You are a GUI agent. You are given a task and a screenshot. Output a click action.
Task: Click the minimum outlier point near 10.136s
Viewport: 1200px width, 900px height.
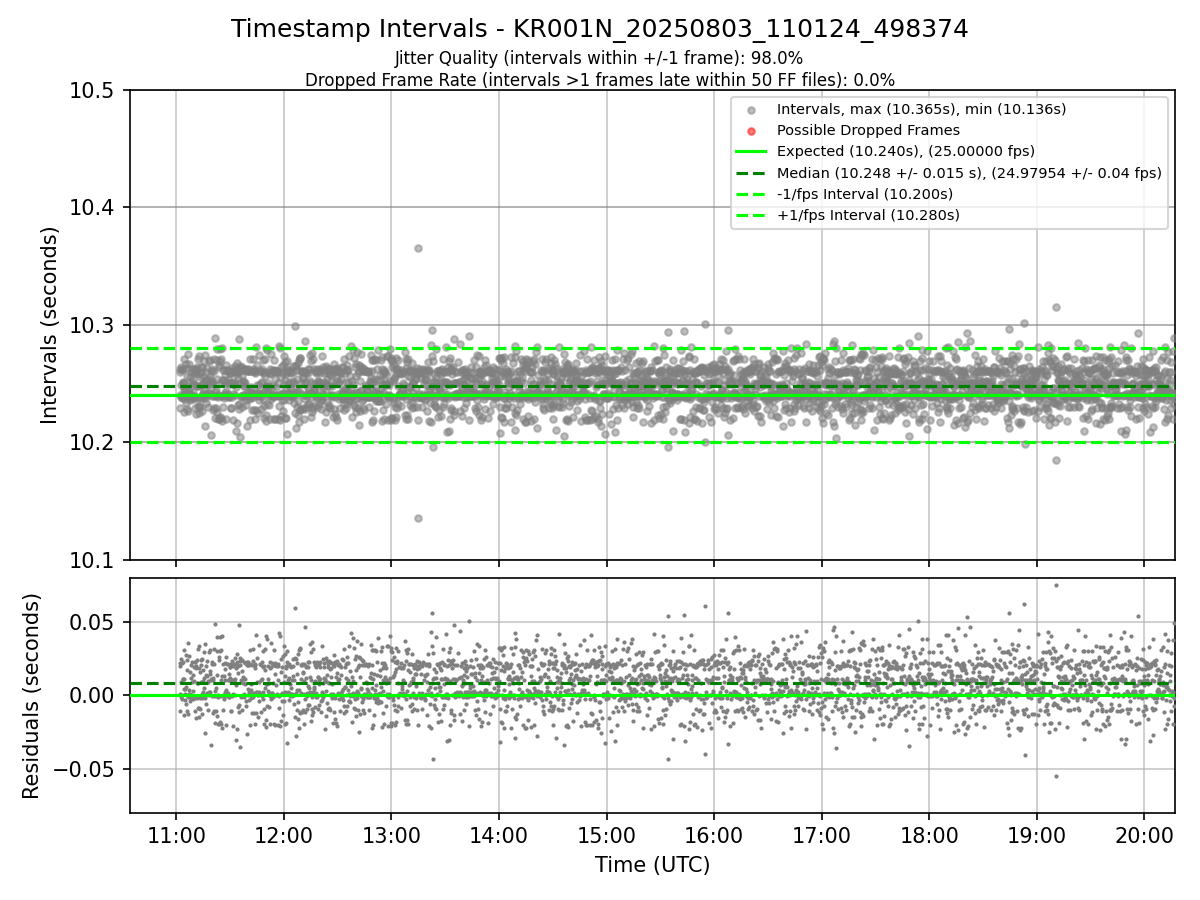(418, 518)
